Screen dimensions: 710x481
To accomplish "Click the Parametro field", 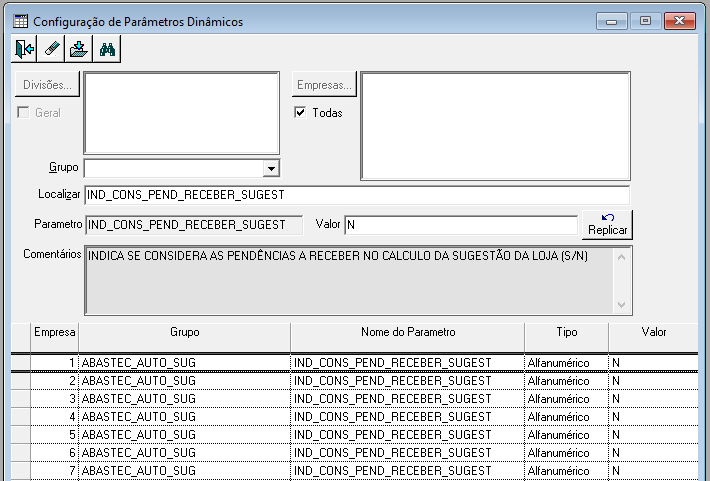I will [x=194, y=225].
